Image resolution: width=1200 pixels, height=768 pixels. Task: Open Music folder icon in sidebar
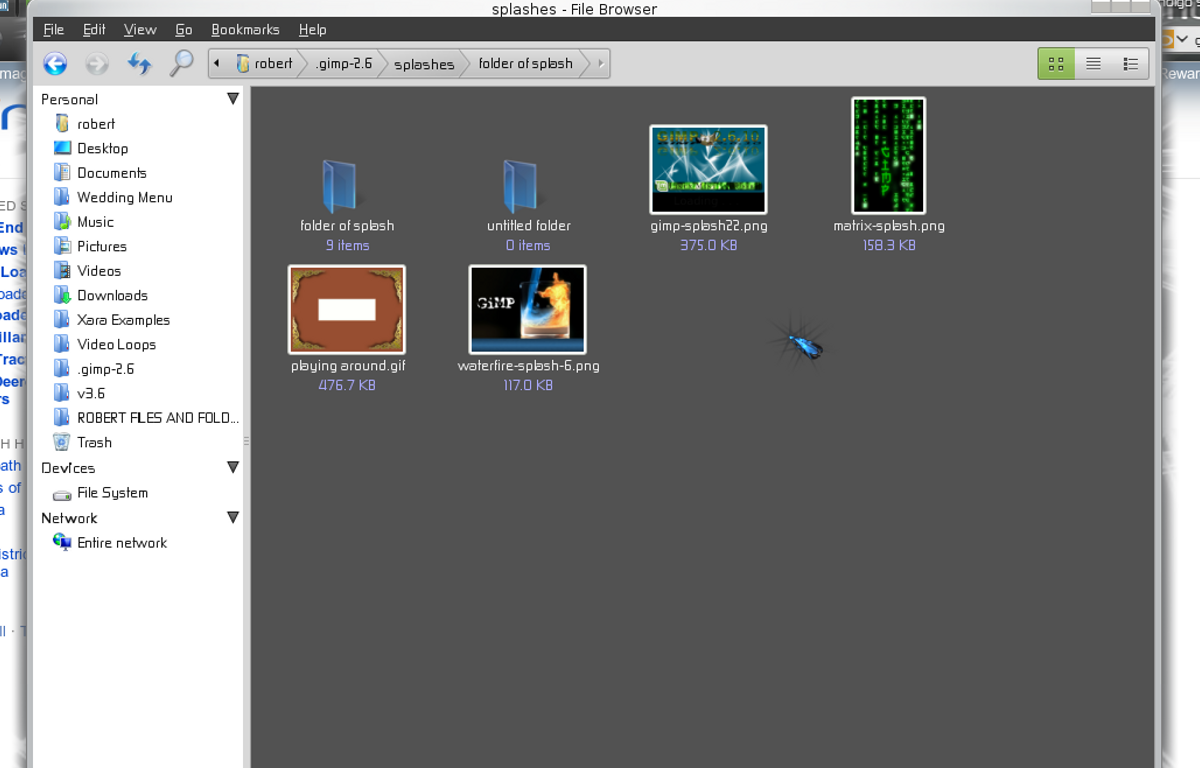62,221
